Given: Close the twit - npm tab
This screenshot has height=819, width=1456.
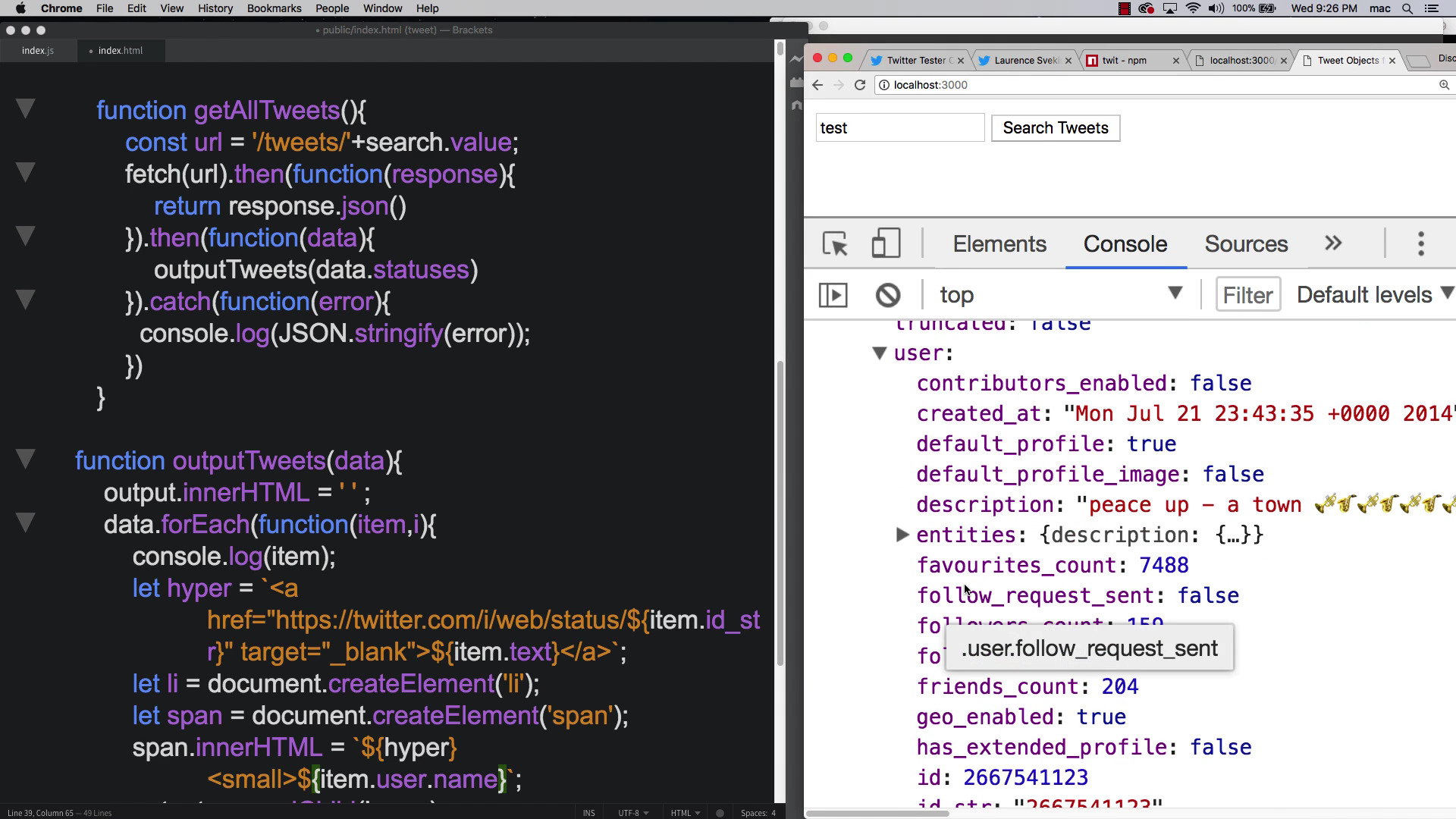Looking at the screenshot, I should (x=1176, y=61).
